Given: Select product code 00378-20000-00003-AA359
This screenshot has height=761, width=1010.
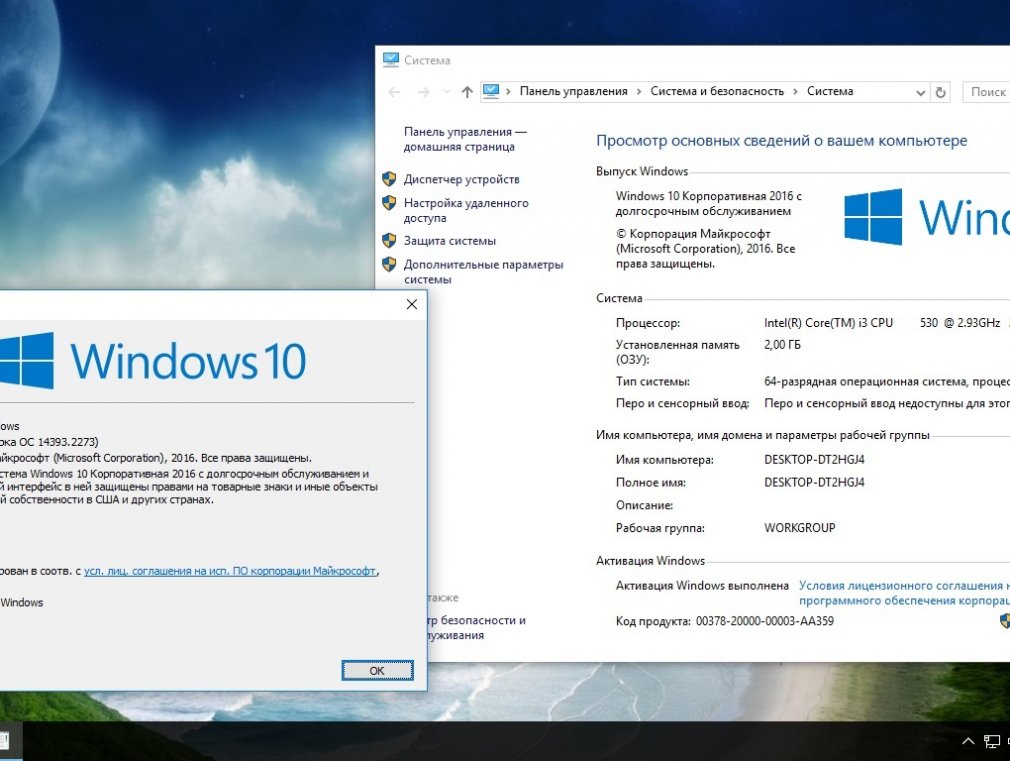Looking at the screenshot, I should pos(765,621).
